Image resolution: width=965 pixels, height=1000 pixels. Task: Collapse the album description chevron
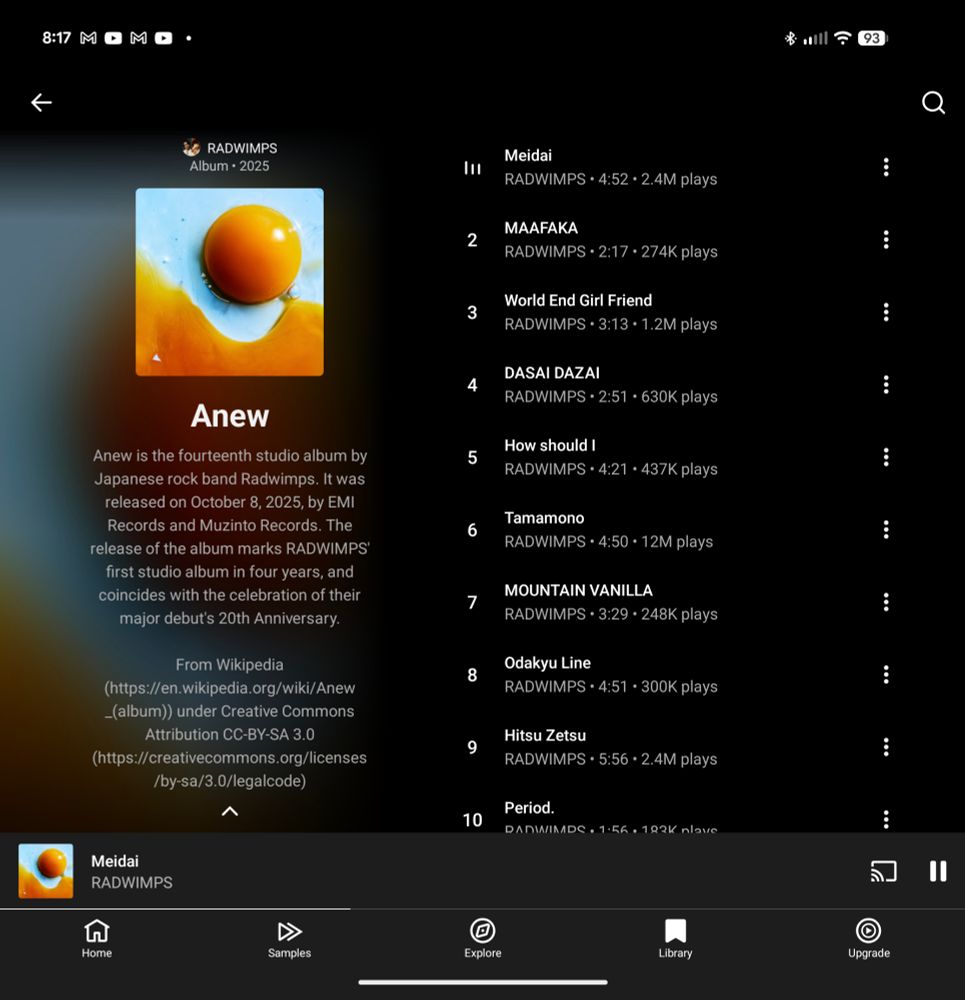[230, 811]
